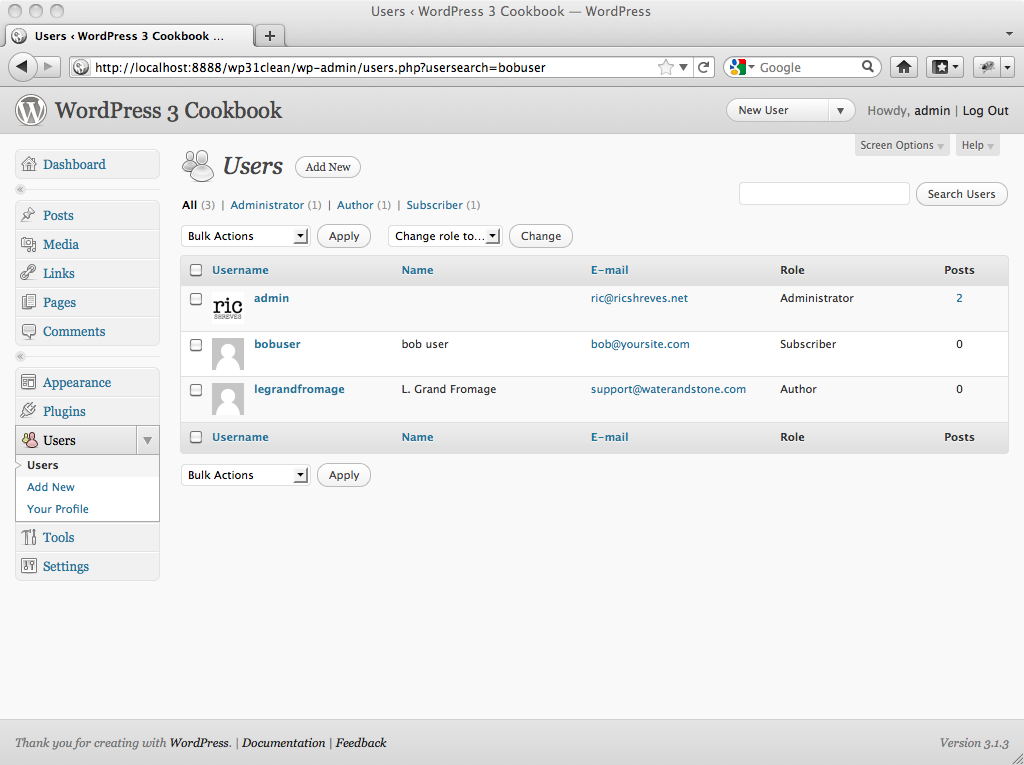Click the support@waterandstone.com email link
Screen dimensions: 1024x765
[x=668, y=389]
